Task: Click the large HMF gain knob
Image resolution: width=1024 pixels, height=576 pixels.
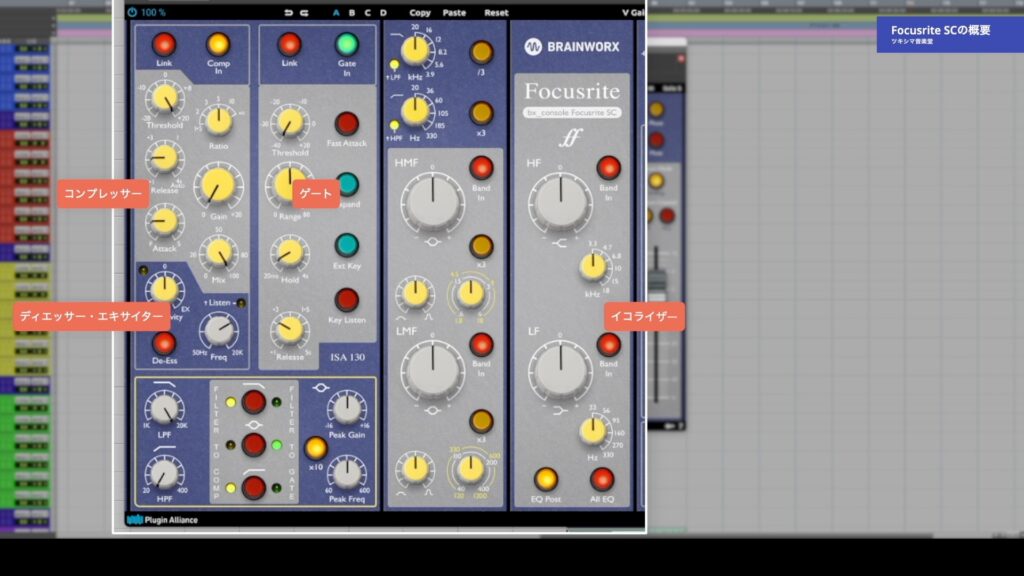Action: click(432, 202)
